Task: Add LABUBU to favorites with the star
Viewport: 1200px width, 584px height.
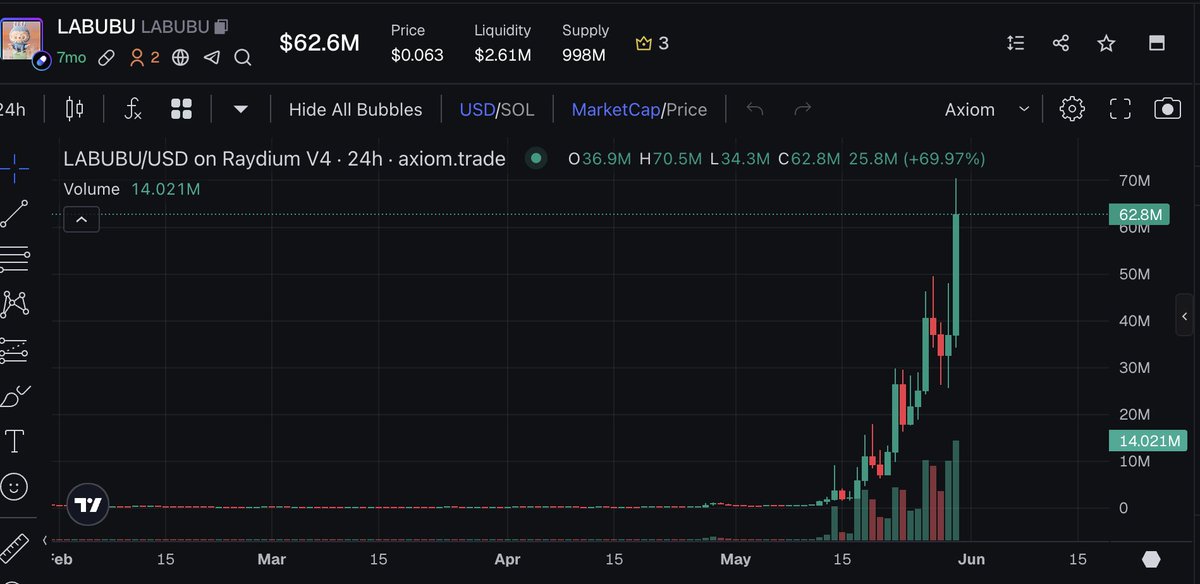Action: coord(1106,43)
